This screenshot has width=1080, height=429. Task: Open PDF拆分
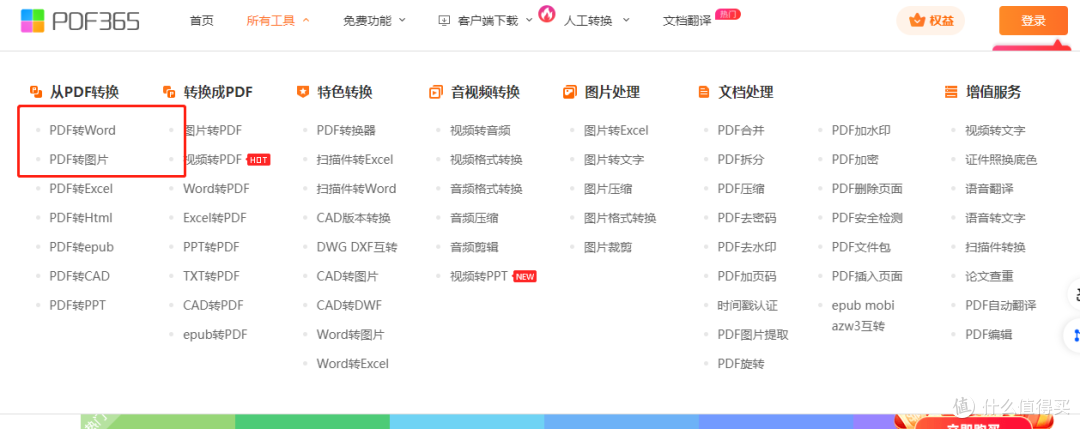click(741, 160)
